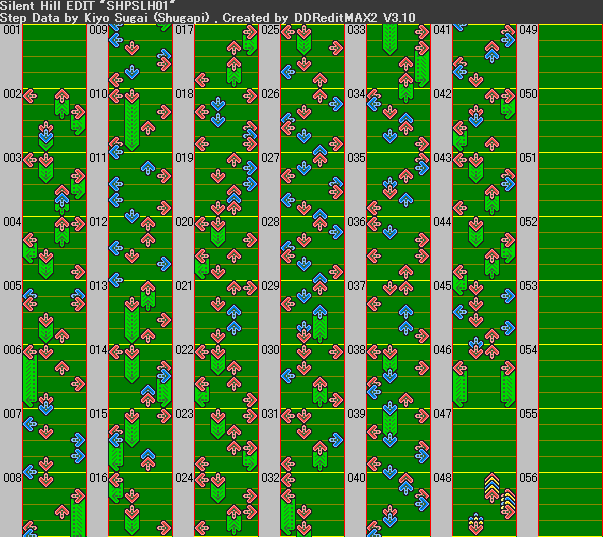Click measure number label 028

(x=270, y=222)
